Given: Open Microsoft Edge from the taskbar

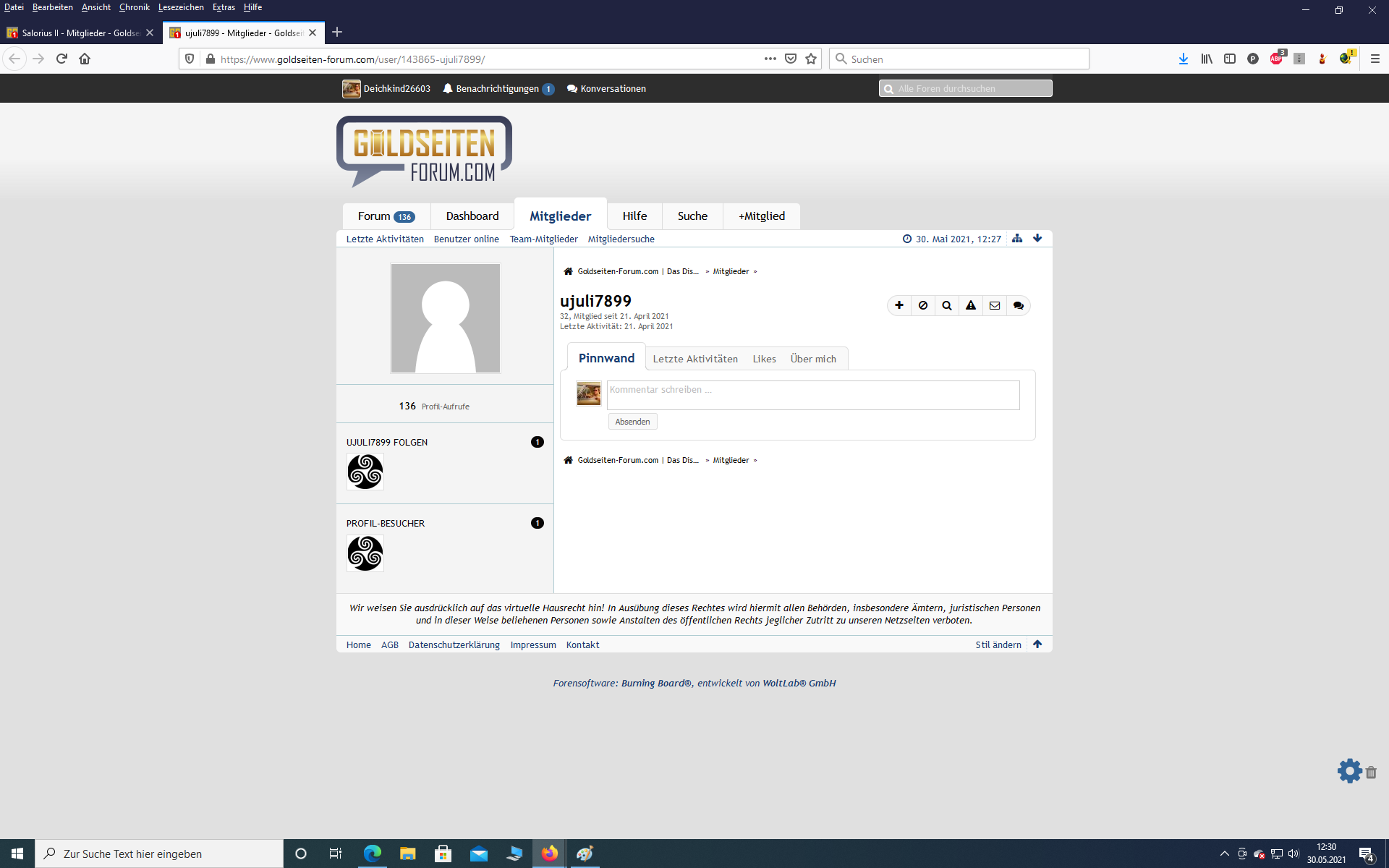Looking at the screenshot, I should pyautogui.click(x=372, y=854).
